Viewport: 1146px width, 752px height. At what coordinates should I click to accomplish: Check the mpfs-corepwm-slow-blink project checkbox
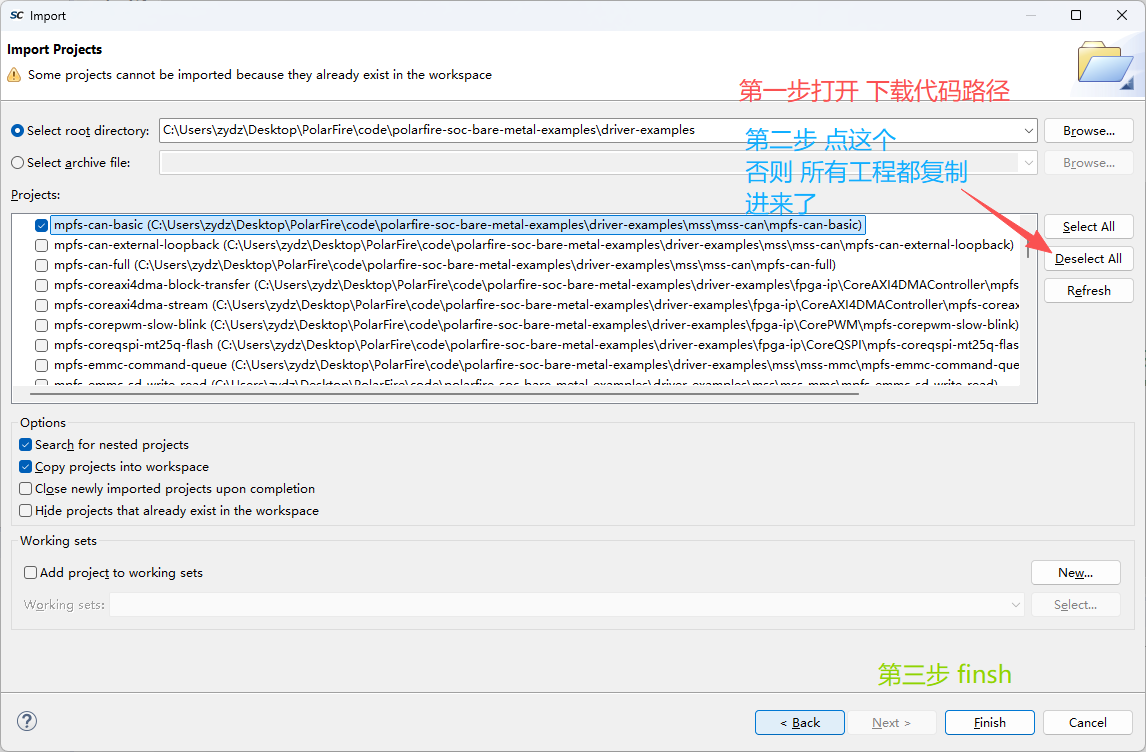(42, 325)
